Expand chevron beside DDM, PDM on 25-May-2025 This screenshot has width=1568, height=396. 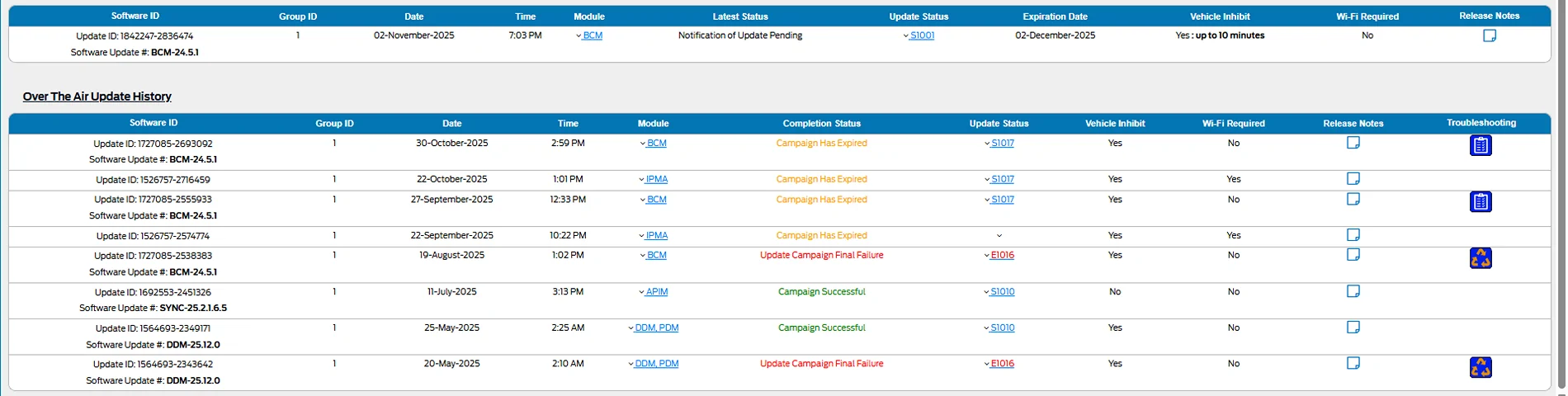coord(631,328)
